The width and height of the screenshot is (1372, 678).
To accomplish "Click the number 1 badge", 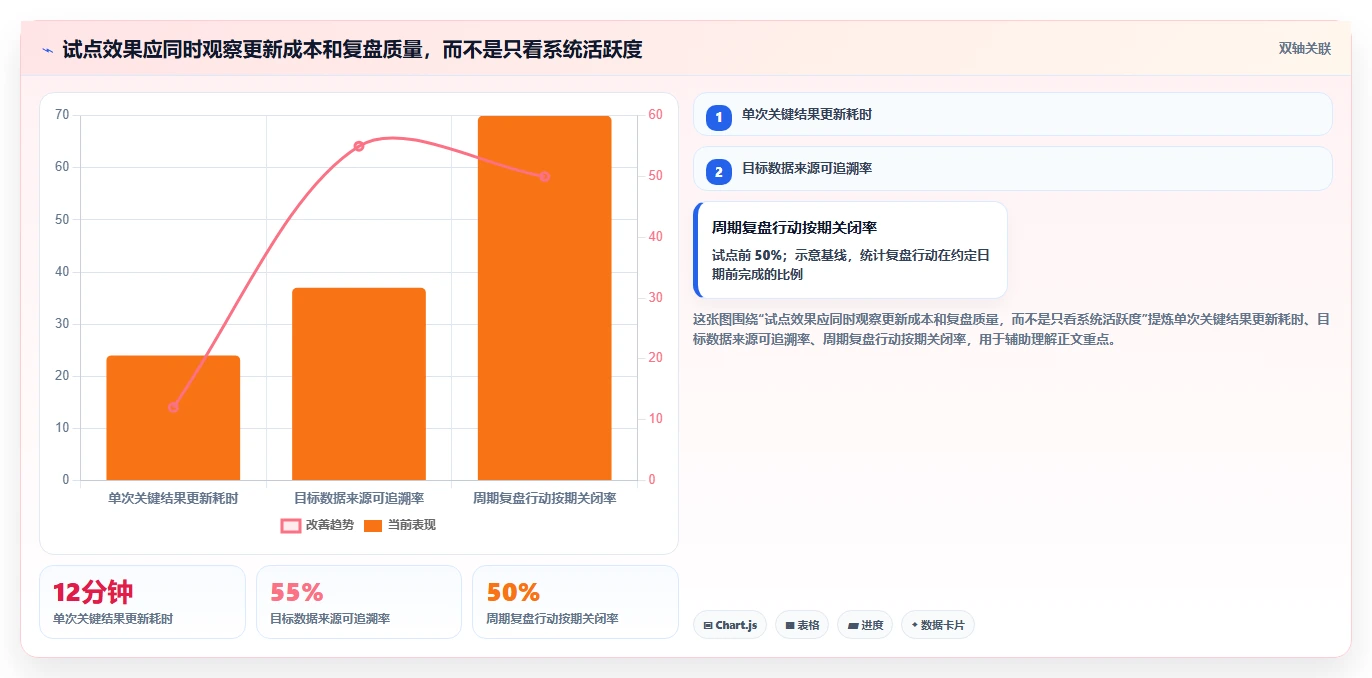I will [718, 118].
